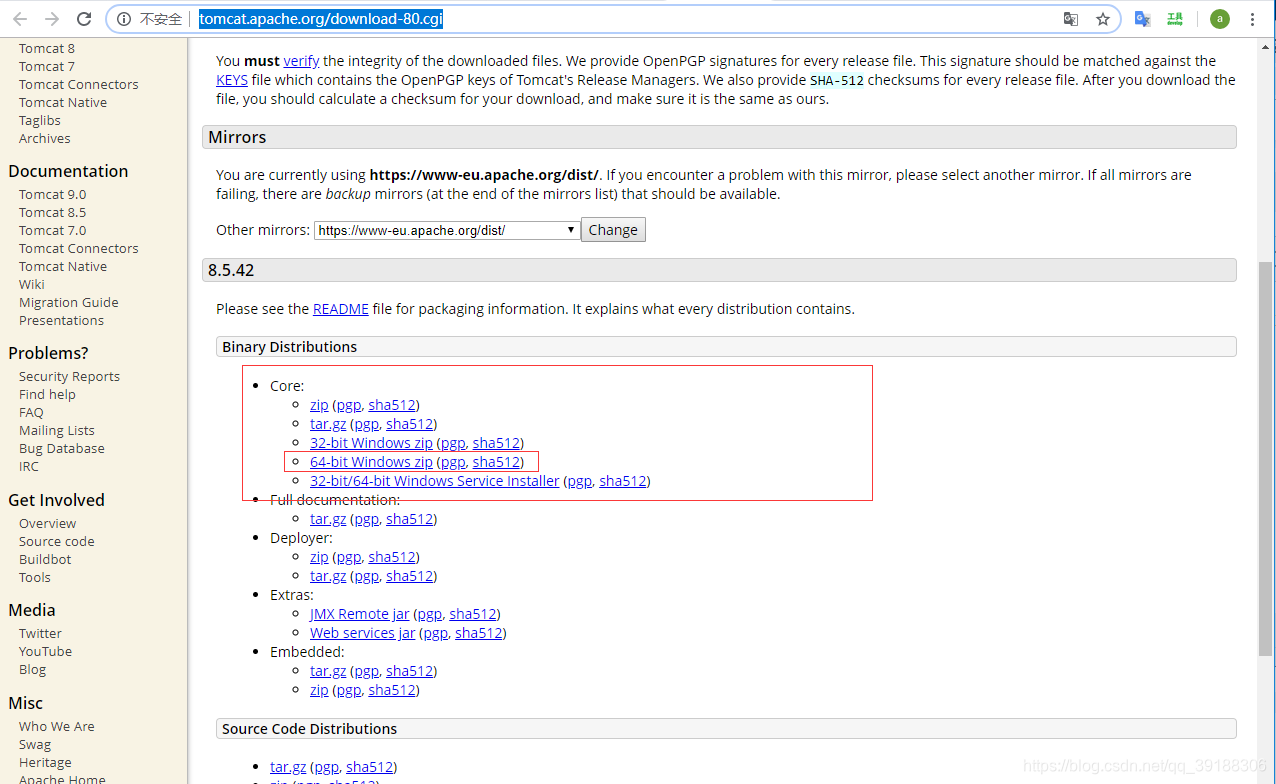
Task: Download the Web services jar
Action: pos(363,633)
